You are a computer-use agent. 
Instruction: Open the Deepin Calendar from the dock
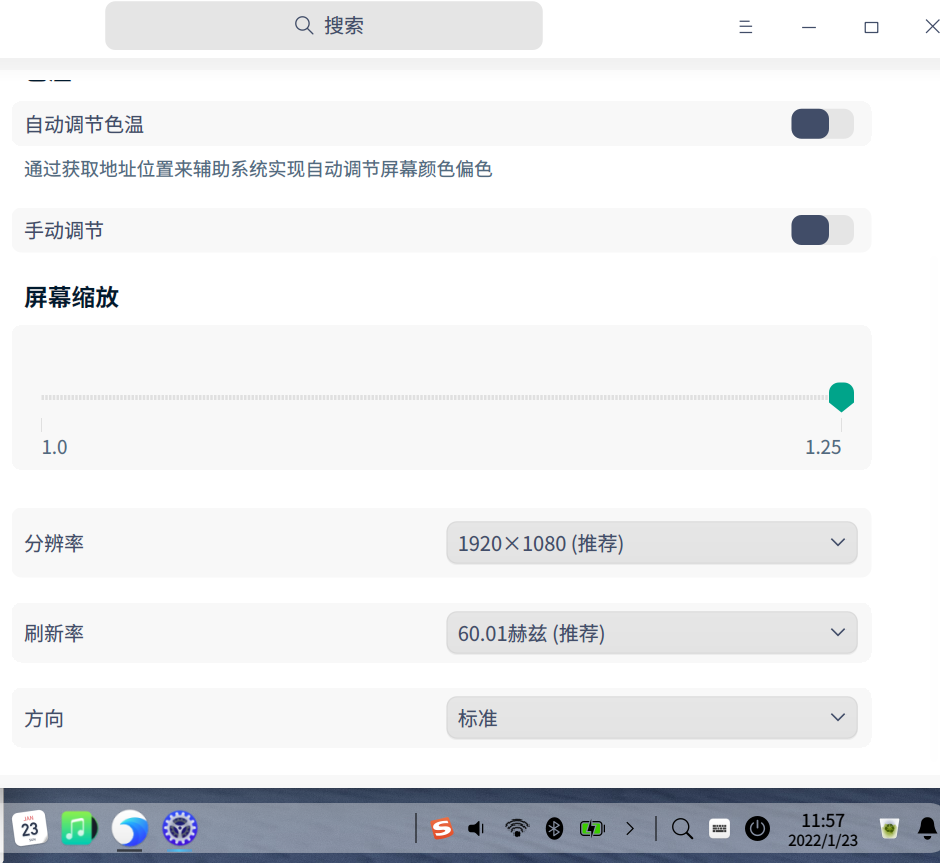coord(29,829)
